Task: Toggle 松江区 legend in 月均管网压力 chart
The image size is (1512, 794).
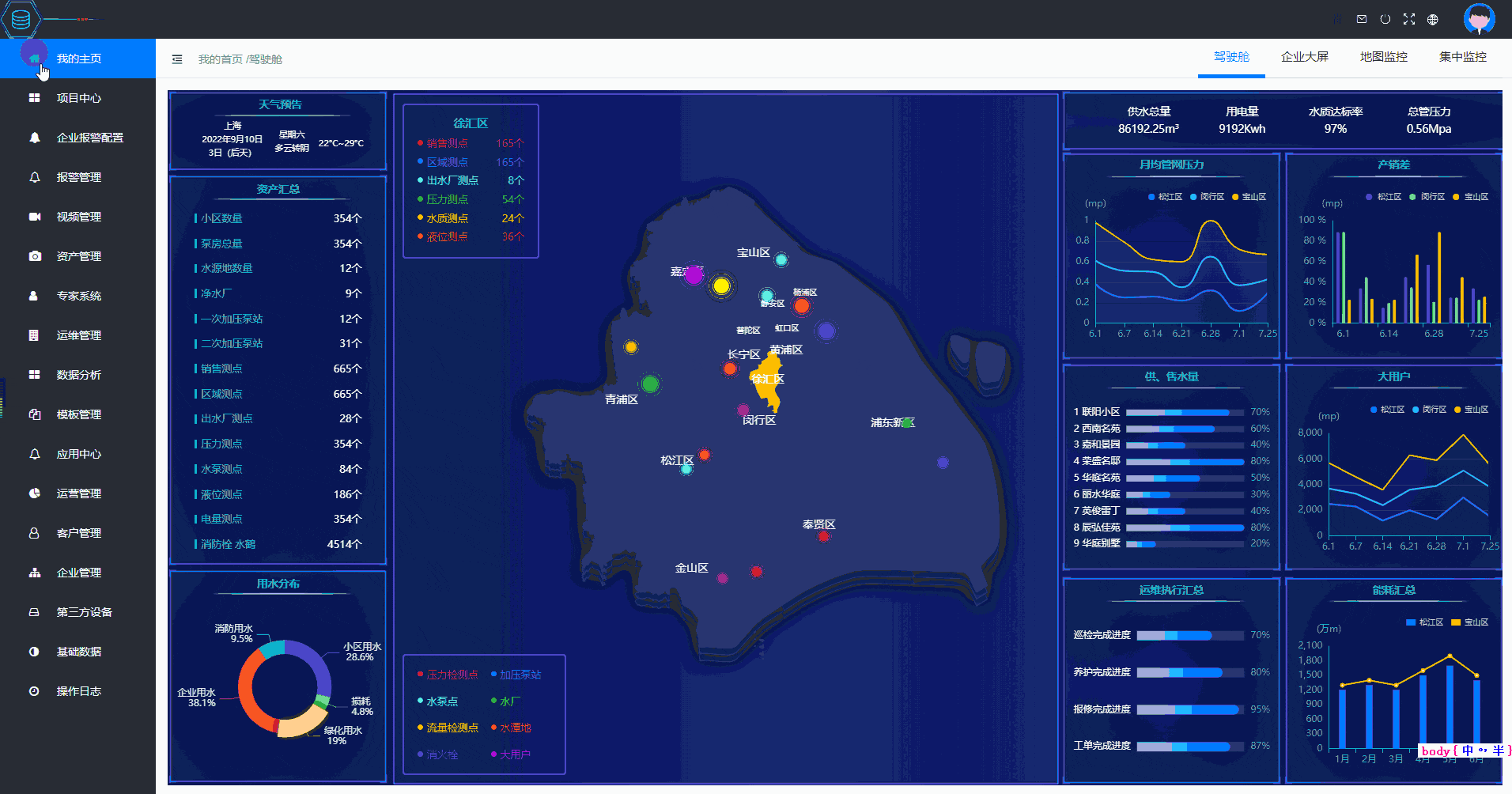Action: click(x=1164, y=197)
